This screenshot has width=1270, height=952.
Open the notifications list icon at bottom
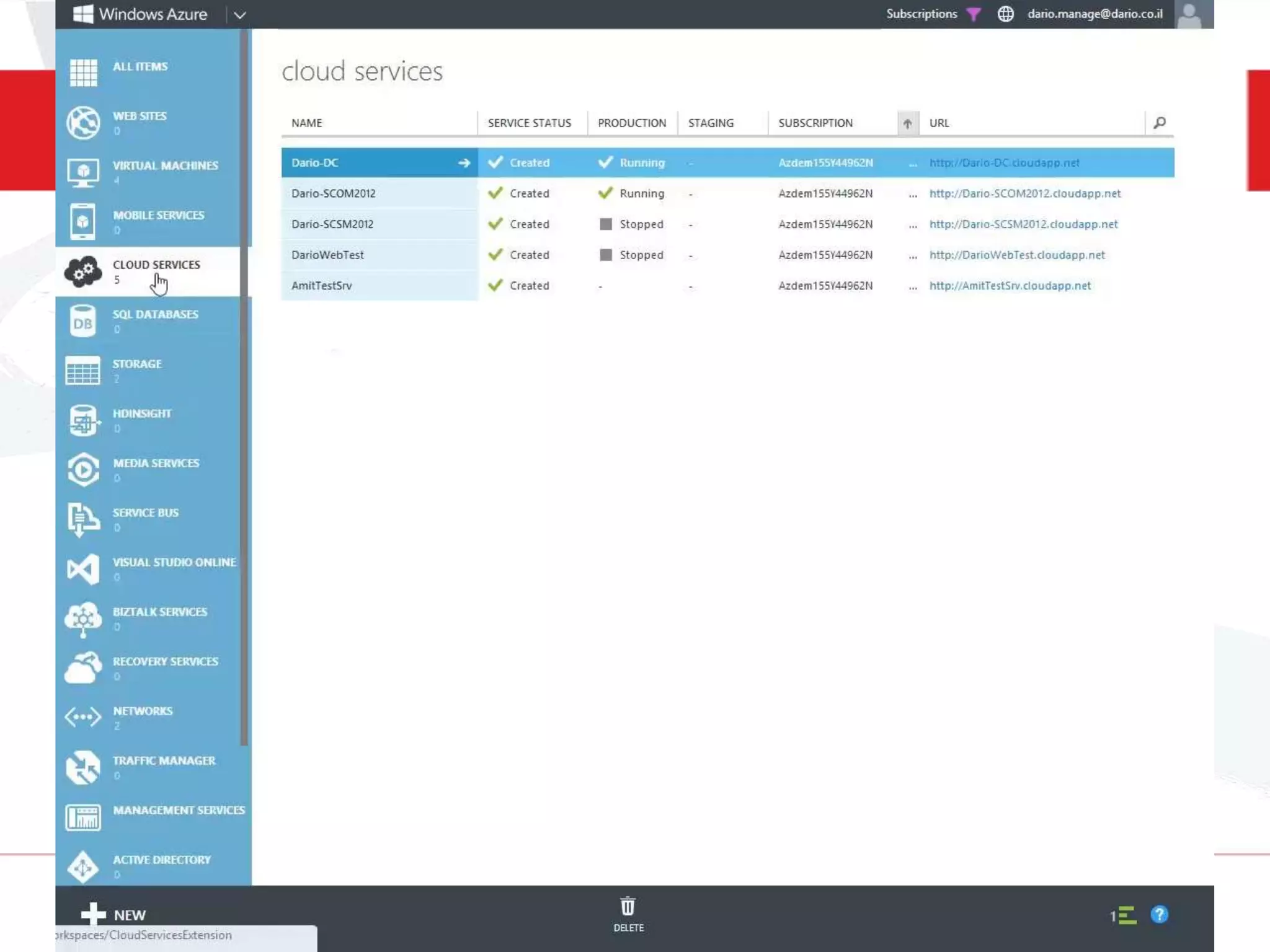tap(1124, 915)
